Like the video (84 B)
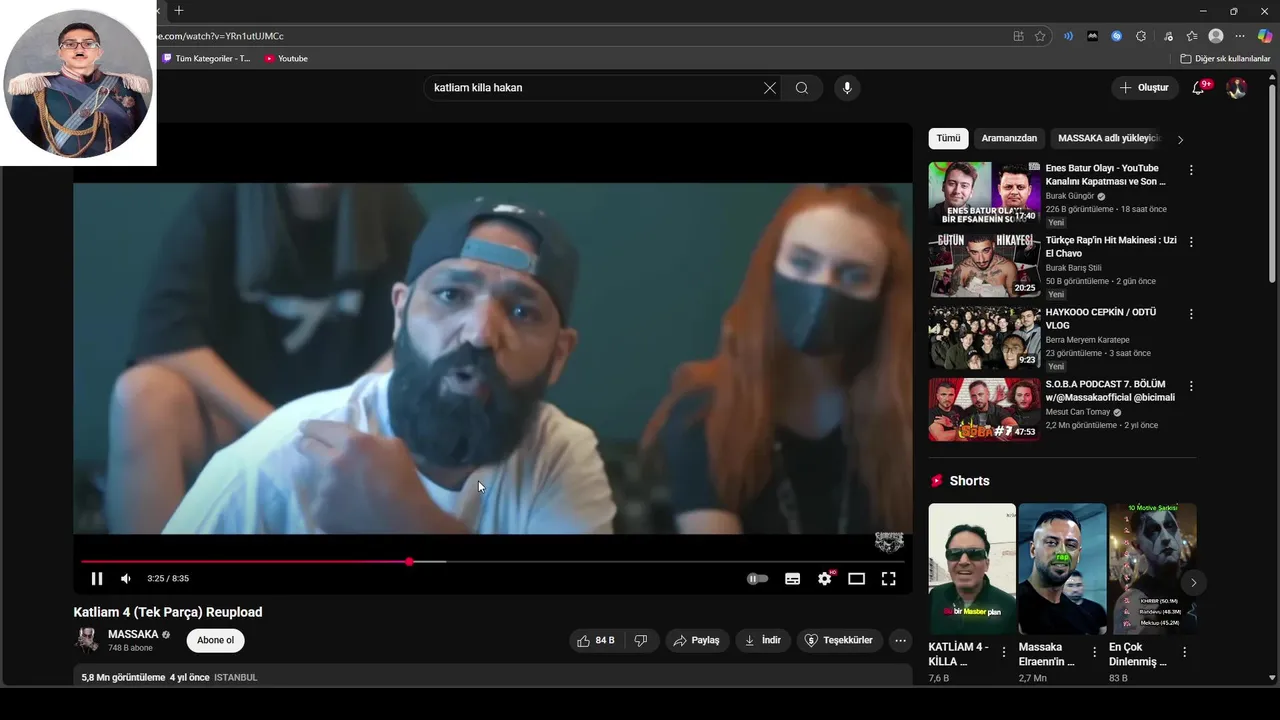This screenshot has height=720, width=1280. click(x=596, y=640)
